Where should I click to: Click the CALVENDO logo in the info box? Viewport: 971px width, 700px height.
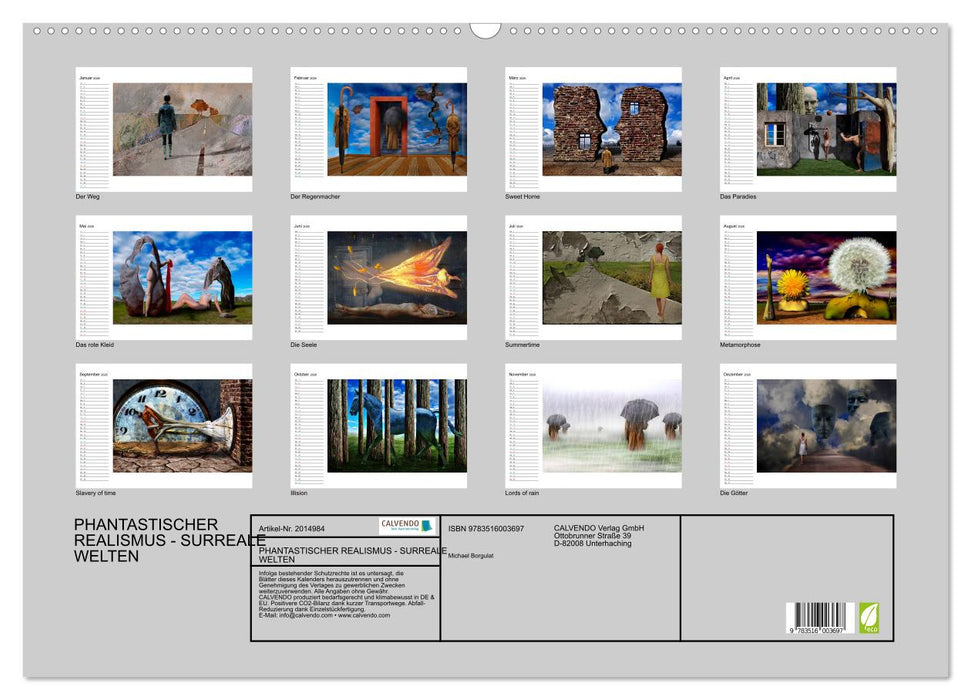(407, 526)
